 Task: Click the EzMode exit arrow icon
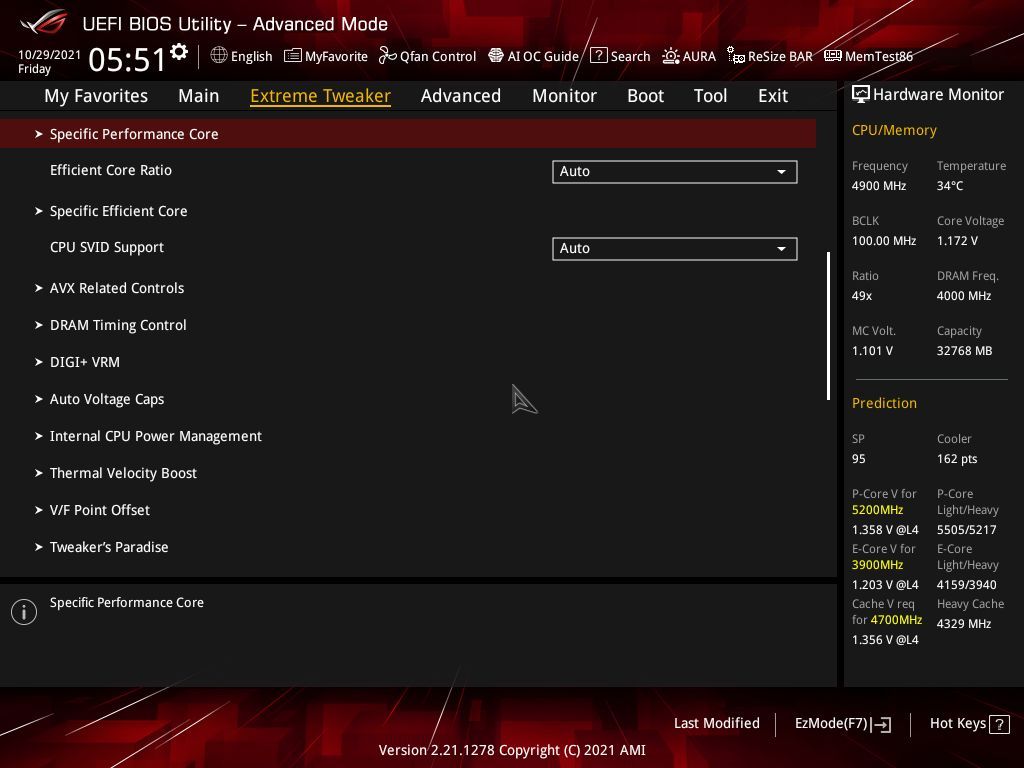tap(881, 724)
